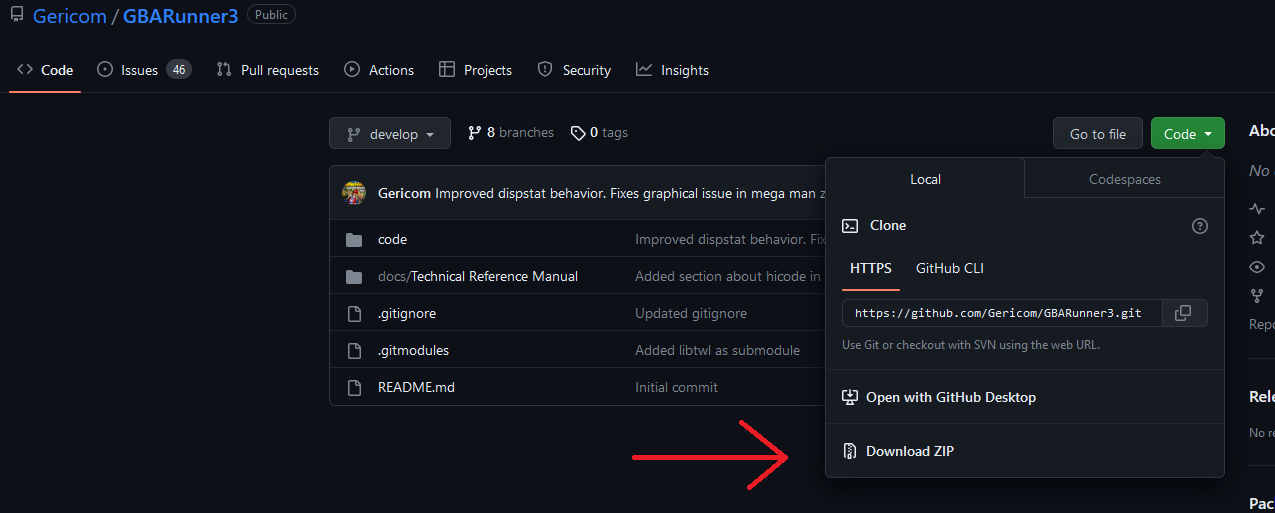Click the star icon in About sidebar
This screenshot has height=513, width=1275.
1257,238
